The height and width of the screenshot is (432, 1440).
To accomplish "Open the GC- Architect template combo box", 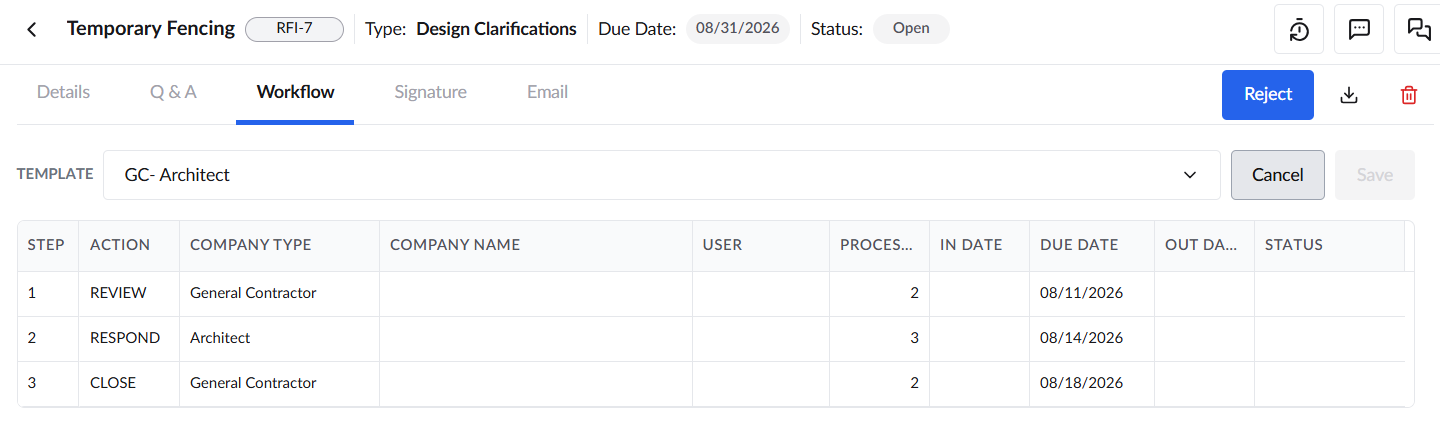I will 662,175.
